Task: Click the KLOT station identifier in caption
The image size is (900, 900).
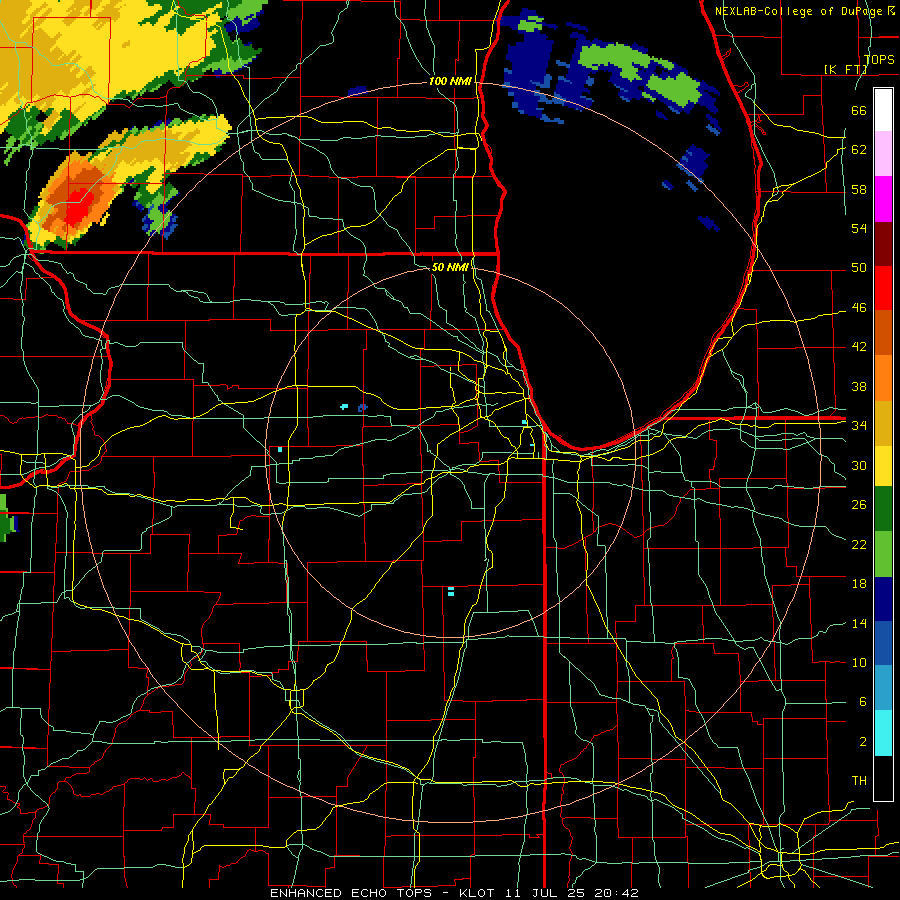Action: [477, 893]
